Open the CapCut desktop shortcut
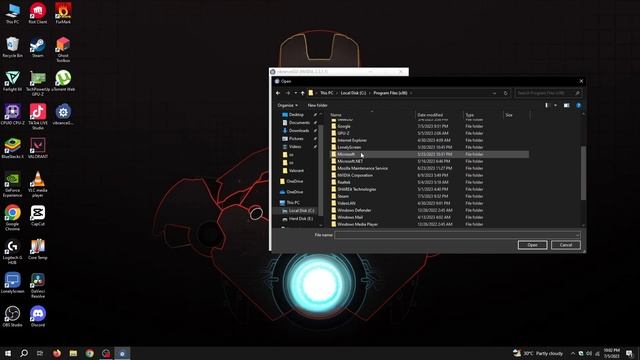640x360 pixels. [38, 216]
